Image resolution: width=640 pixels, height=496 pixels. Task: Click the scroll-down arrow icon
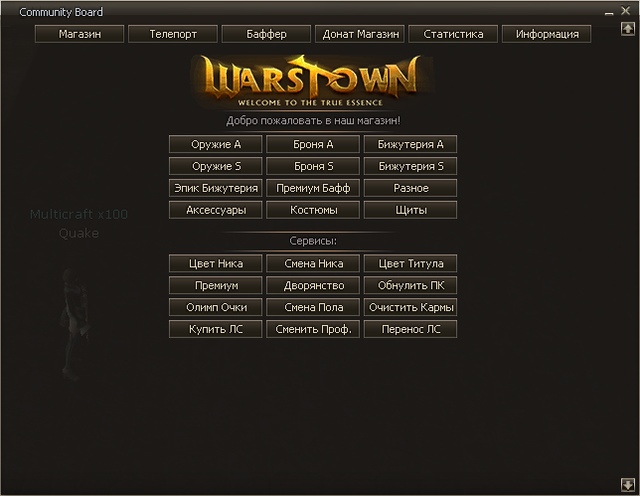click(628, 485)
